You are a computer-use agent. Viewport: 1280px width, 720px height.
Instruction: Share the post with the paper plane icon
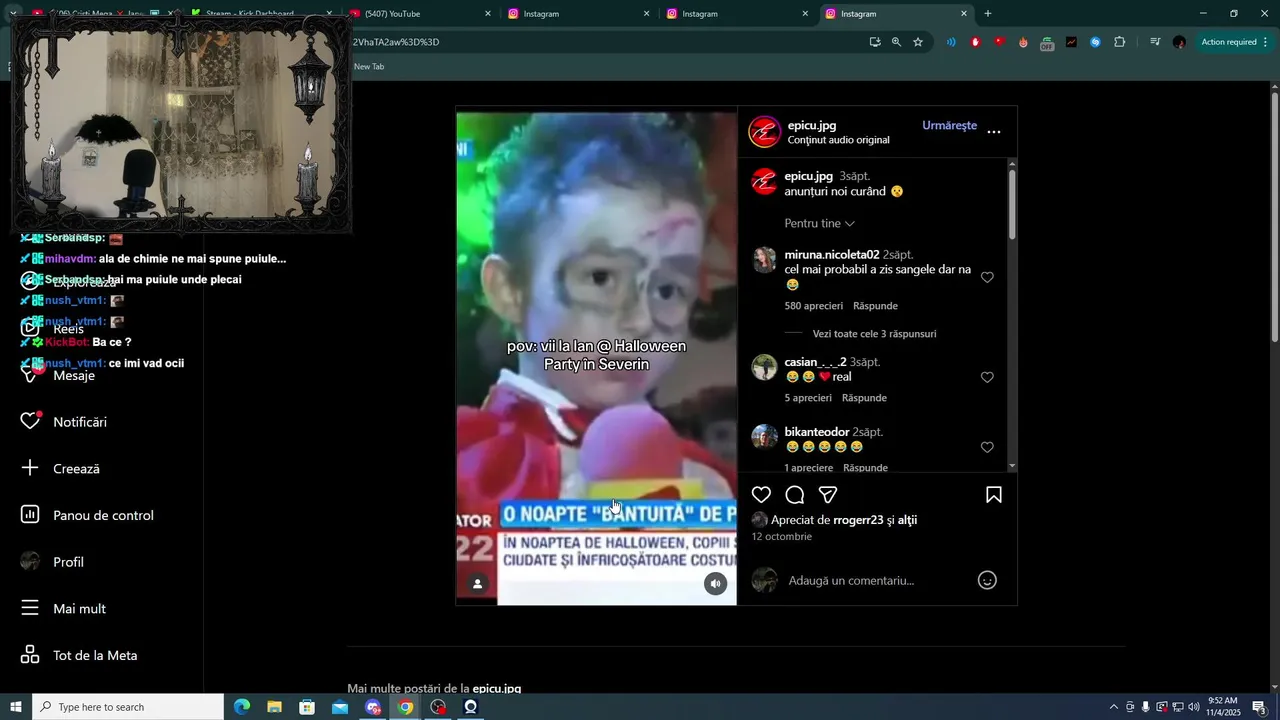(828, 495)
